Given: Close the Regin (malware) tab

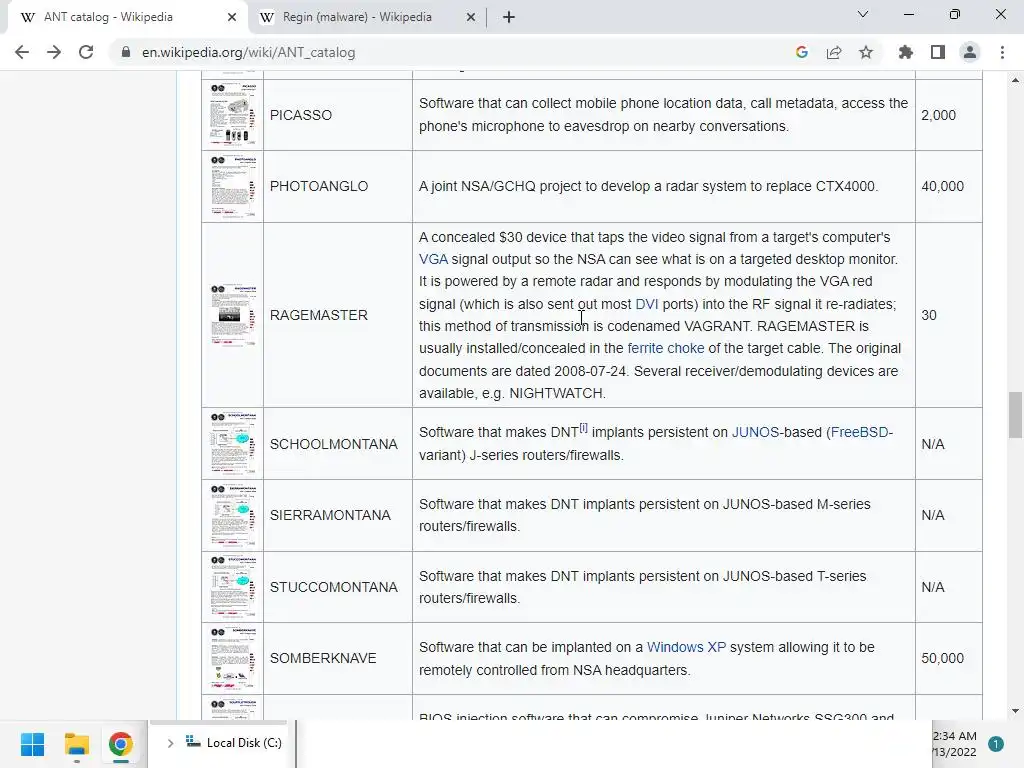Looking at the screenshot, I should click(x=471, y=17).
